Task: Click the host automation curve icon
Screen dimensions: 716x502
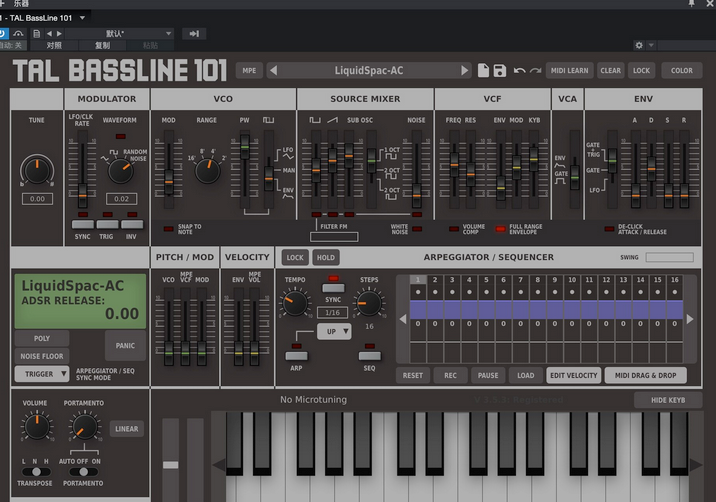Action: click(x=18, y=33)
